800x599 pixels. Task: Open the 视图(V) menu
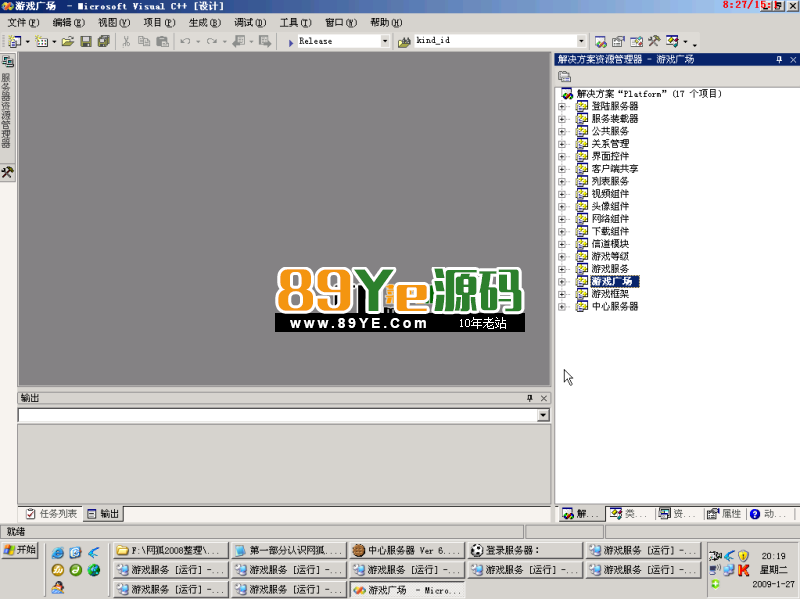(114, 23)
